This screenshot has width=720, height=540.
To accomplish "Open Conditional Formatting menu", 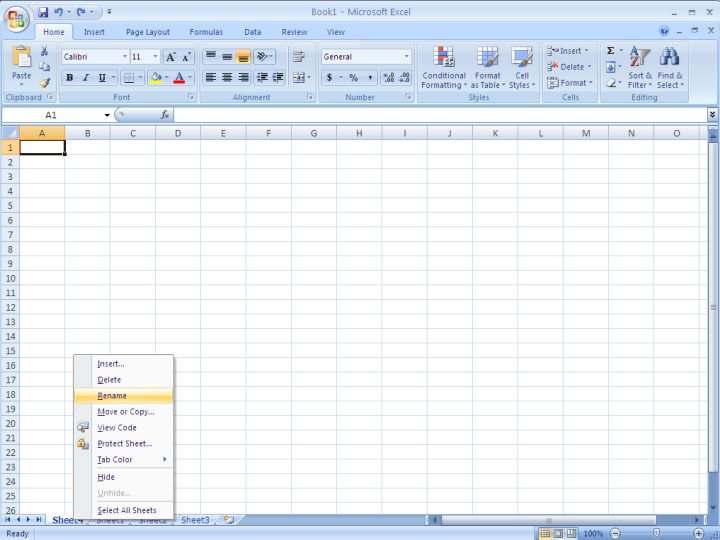I will pyautogui.click(x=444, y=67).
